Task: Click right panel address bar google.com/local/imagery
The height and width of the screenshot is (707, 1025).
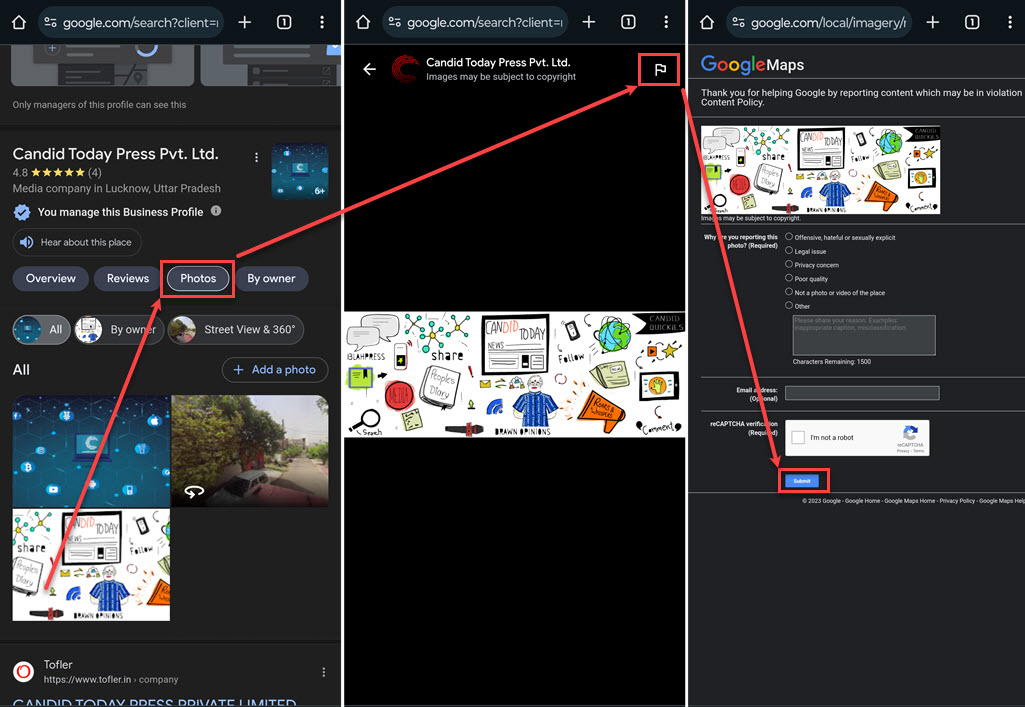Action: 819,22
